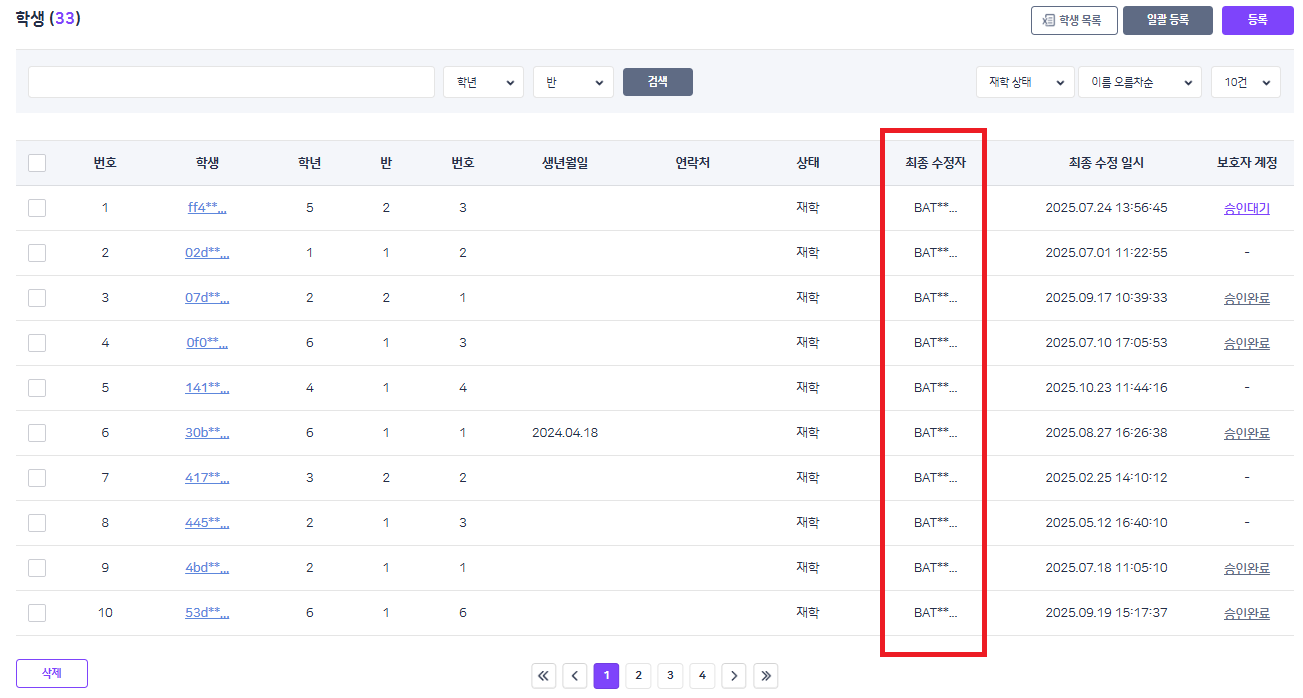Go to first page using double-left arrow
The width and height of the screenshot is (1303, 698).
click(544, 676)
